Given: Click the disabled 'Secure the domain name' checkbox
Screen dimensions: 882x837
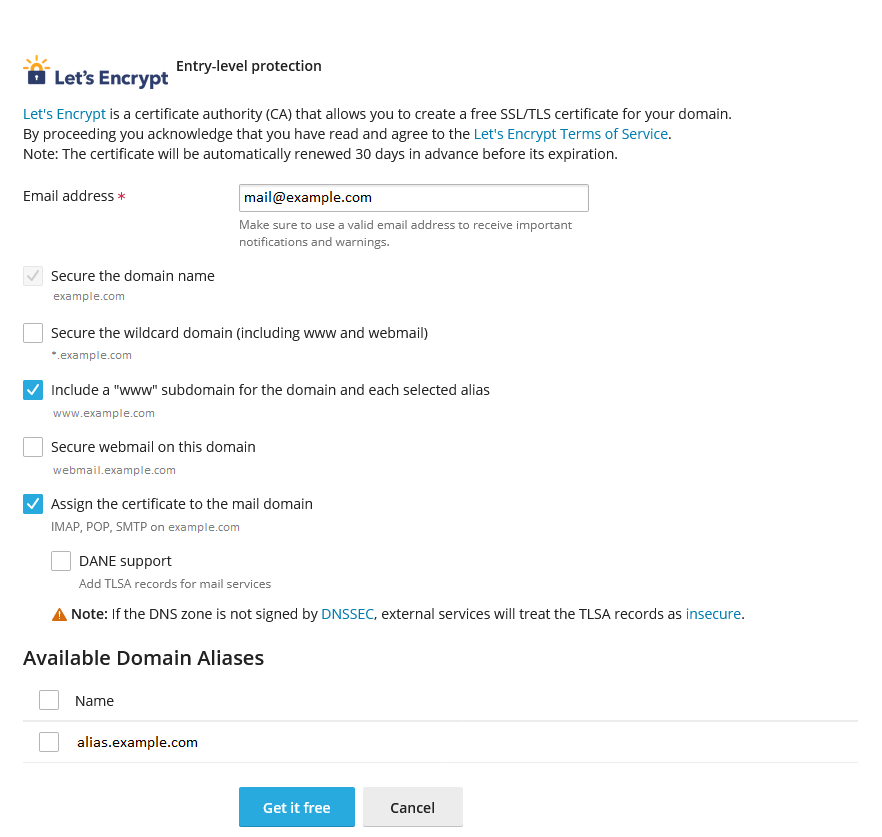Looking at the screenshot, I should [x=32, y=275].
